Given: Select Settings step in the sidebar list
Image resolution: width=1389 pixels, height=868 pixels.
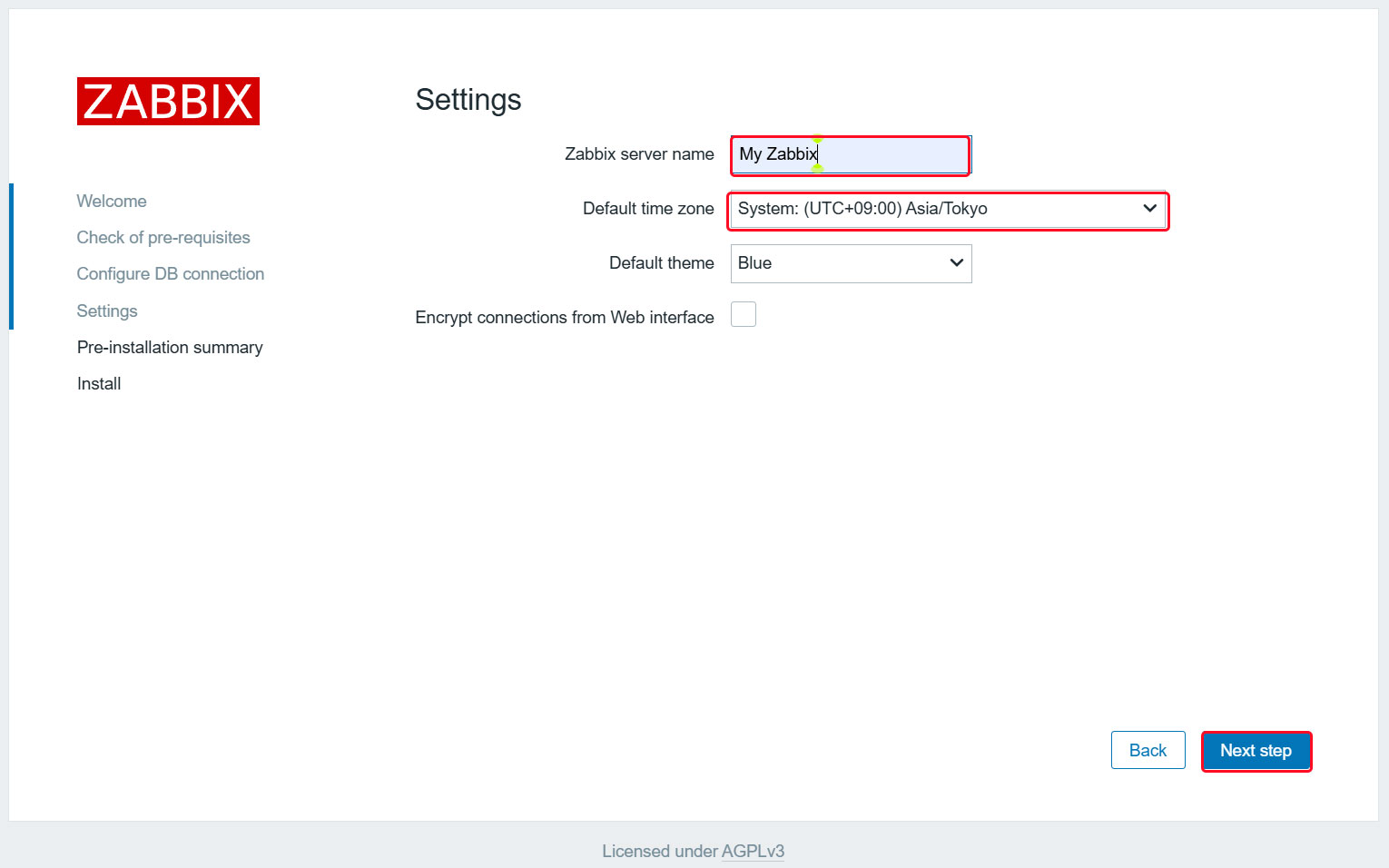Looking at the screenshot, I should point(107,311).
